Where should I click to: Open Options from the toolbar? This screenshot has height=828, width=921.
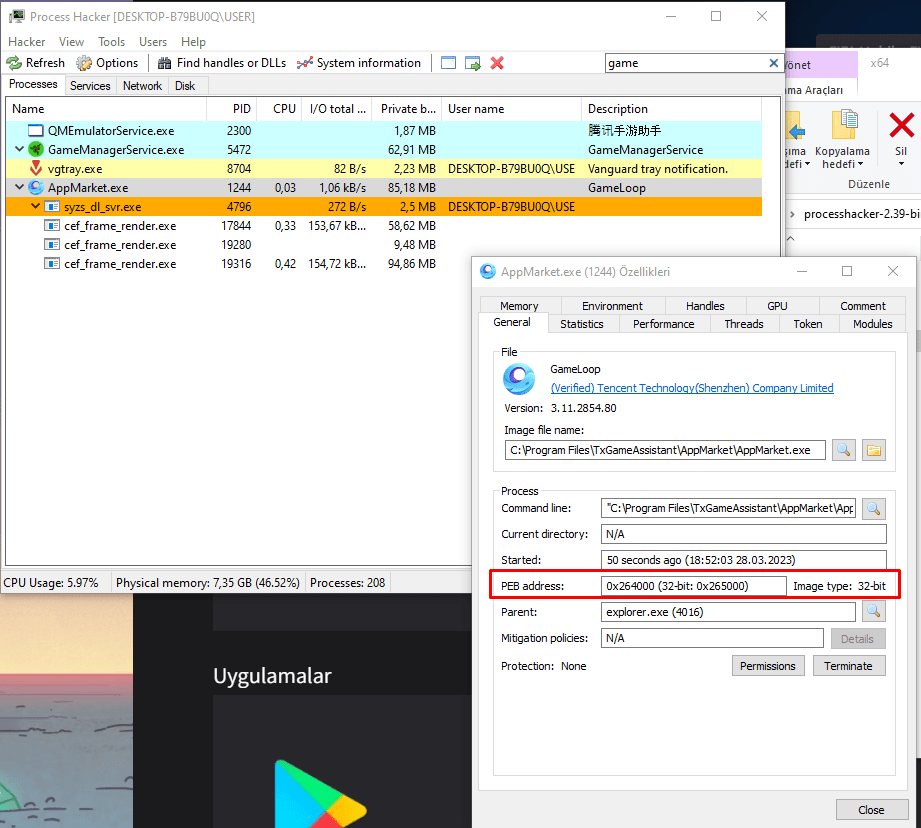click(107, 63)
